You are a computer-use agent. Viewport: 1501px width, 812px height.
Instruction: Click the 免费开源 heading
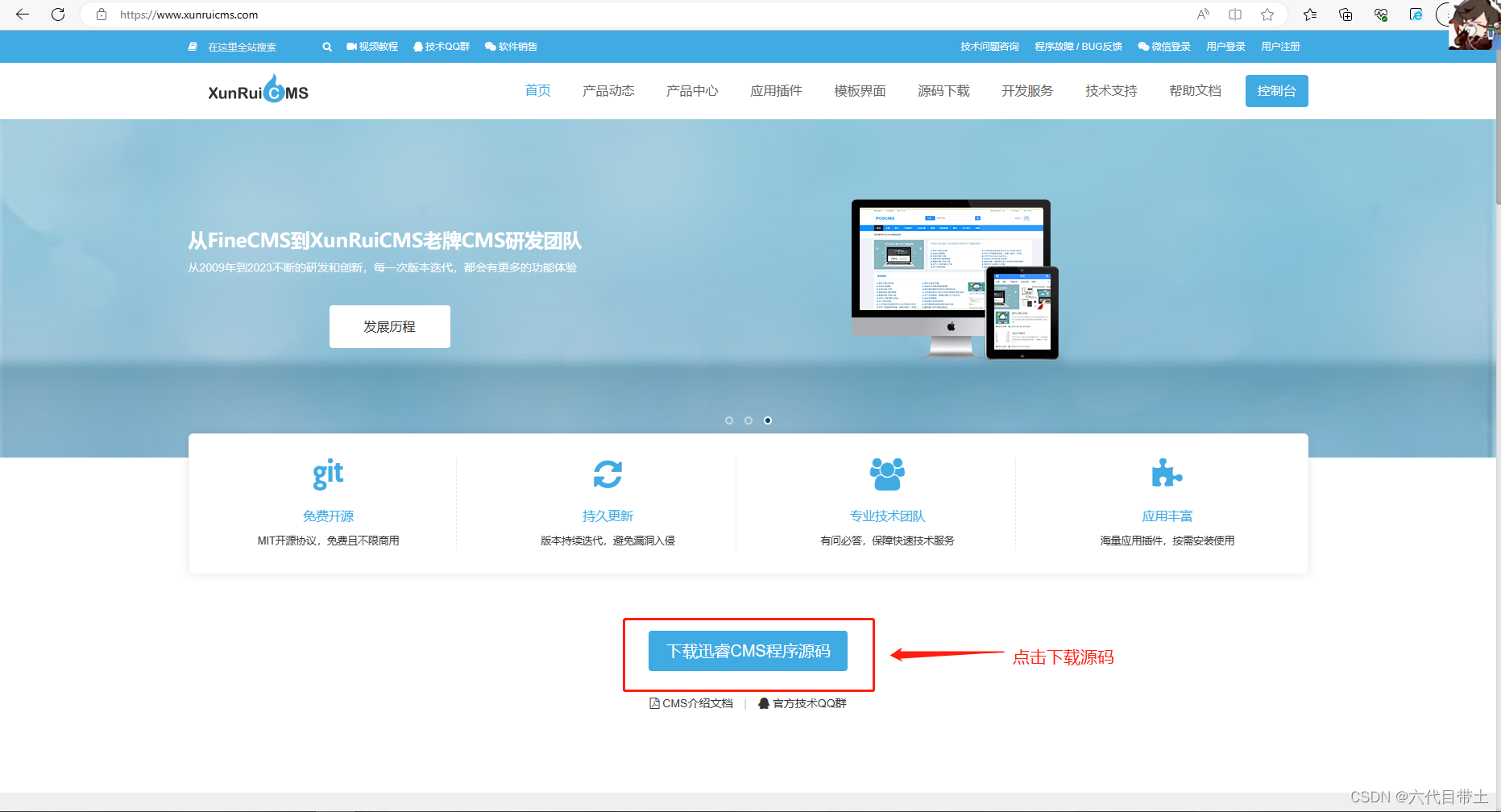click(328, 516)
